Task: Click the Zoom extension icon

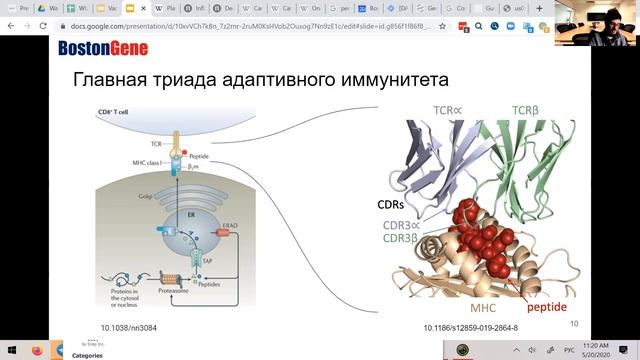Action: click(x=511, y=26)
